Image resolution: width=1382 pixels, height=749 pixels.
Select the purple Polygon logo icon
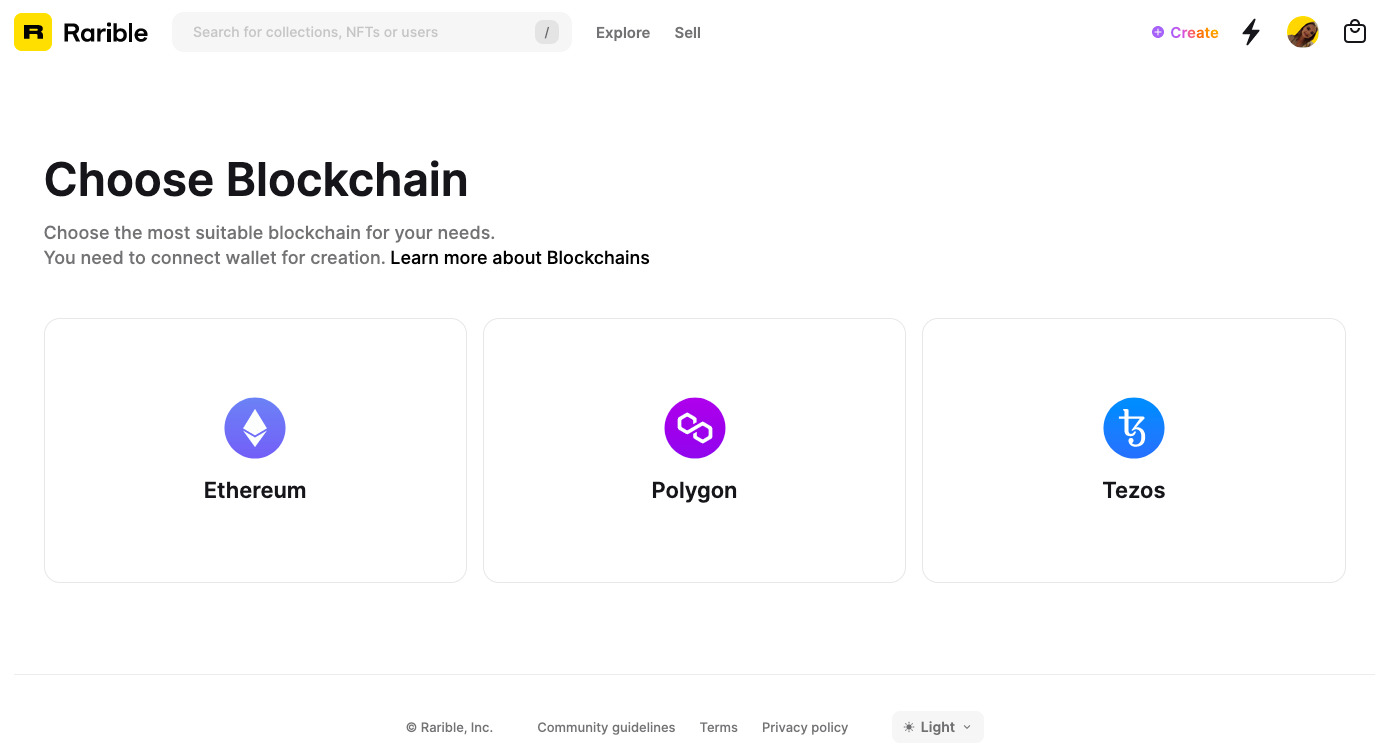coord(694,428)
